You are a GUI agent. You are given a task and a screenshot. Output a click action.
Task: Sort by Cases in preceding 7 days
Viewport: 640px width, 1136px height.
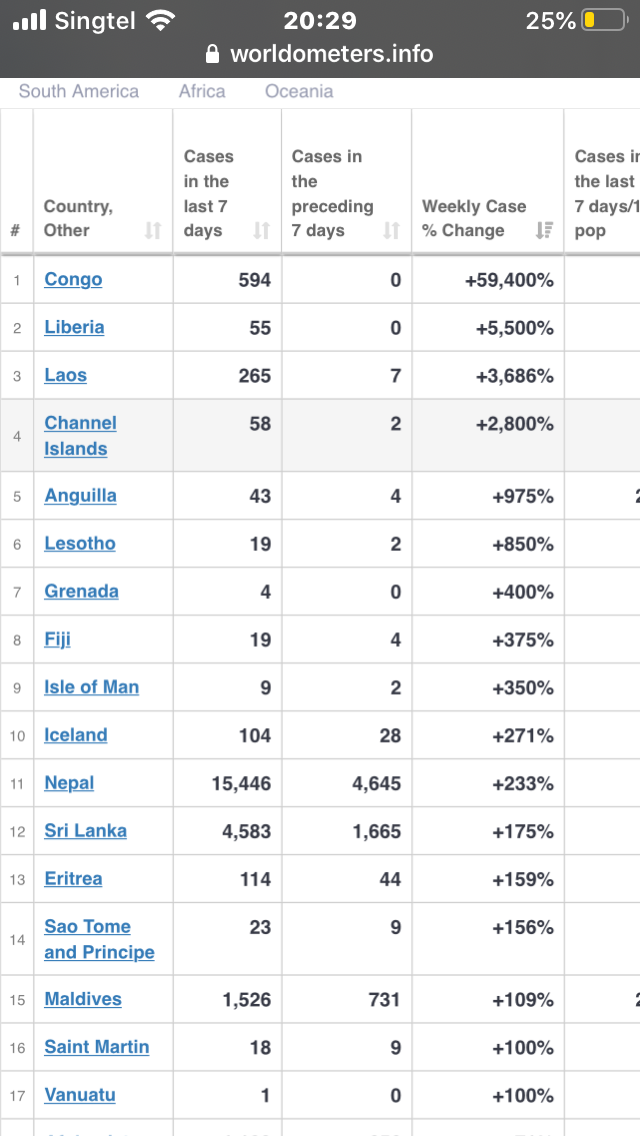pos(391,230)
